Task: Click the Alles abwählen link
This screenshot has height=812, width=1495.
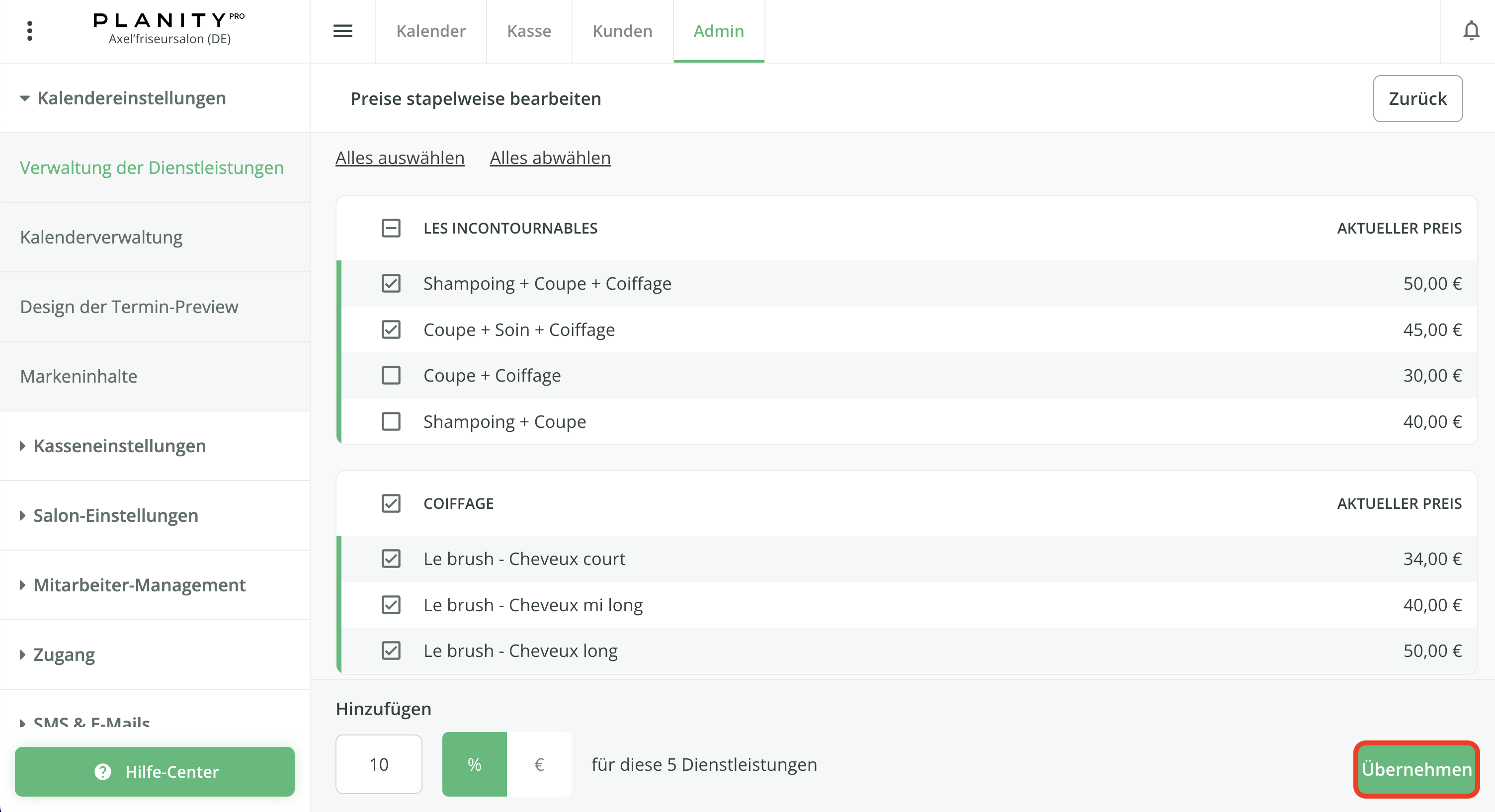Action: coord(550,158)
